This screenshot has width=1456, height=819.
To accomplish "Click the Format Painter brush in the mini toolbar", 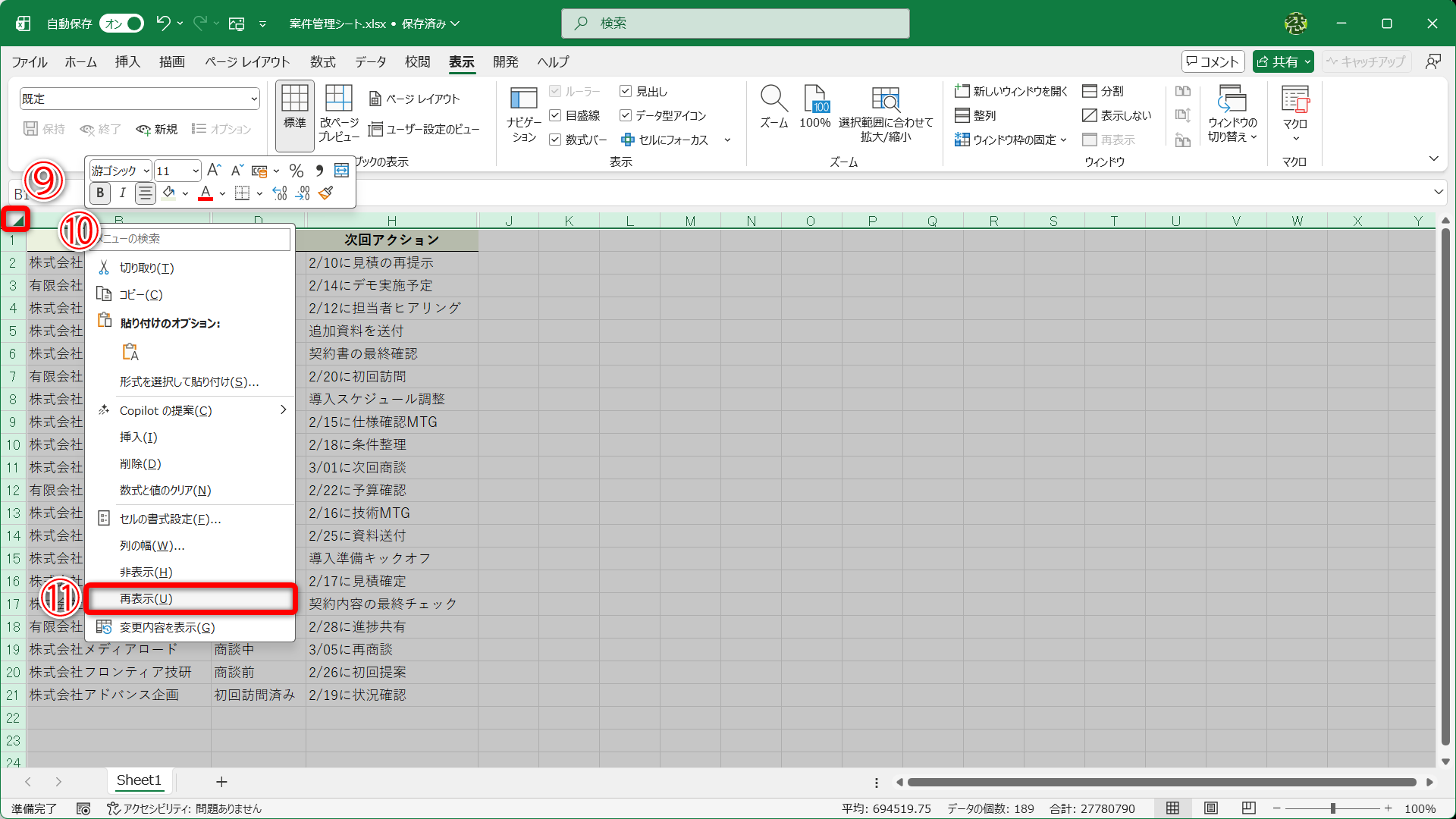I will 326,193.
